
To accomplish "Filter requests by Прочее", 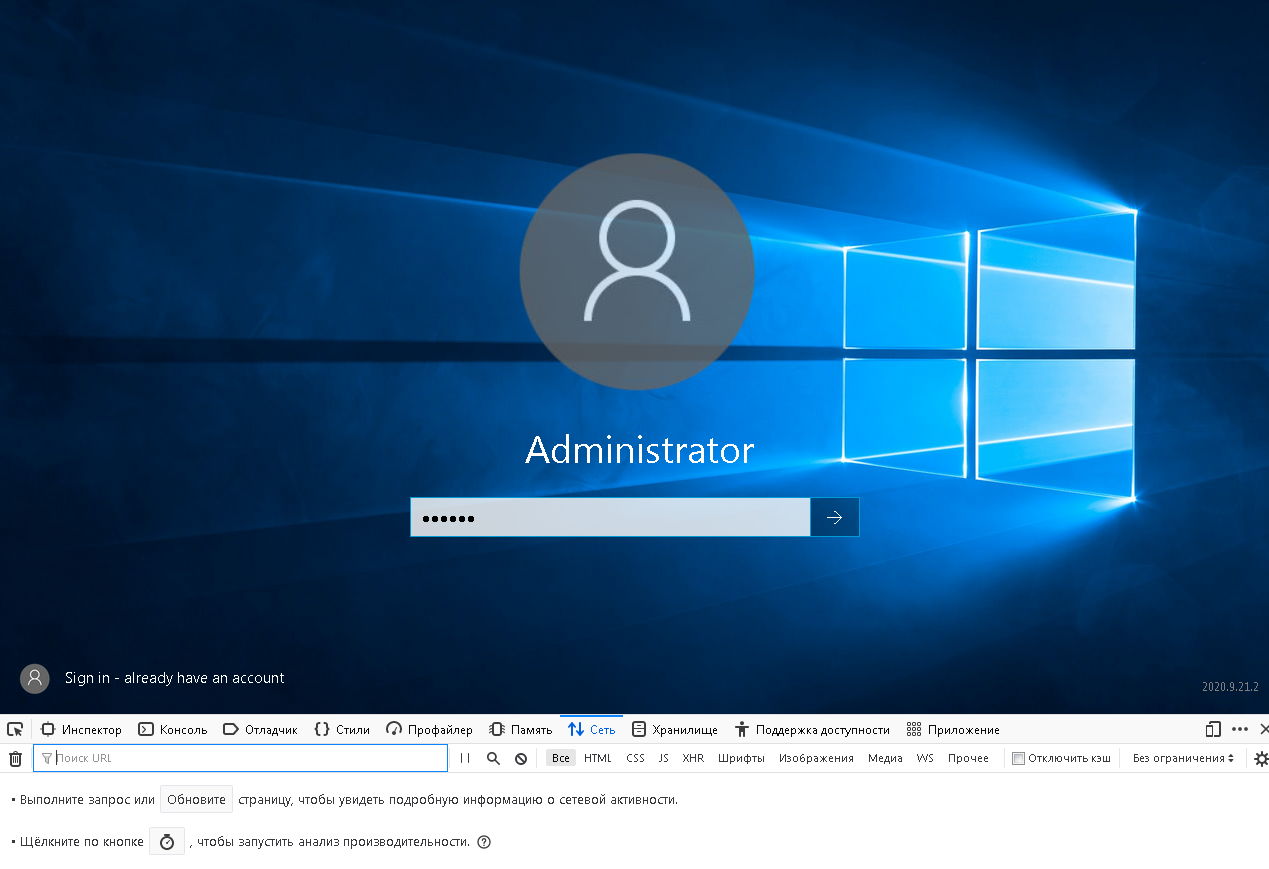I will coord(968,758).
